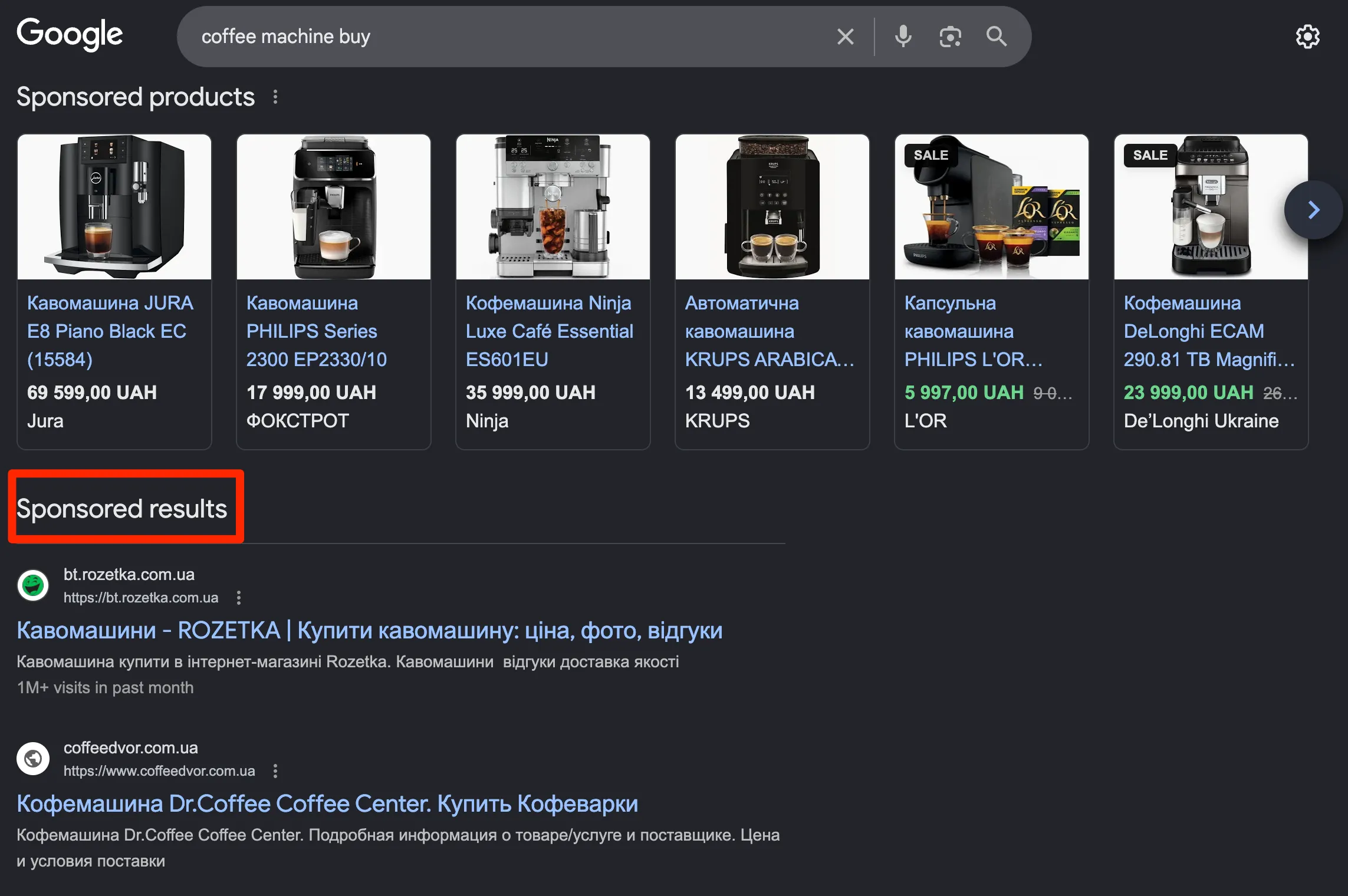Viewport: 1348px width, 896px height.
Task: Click the Jura seller name
Action: [45, 421]
